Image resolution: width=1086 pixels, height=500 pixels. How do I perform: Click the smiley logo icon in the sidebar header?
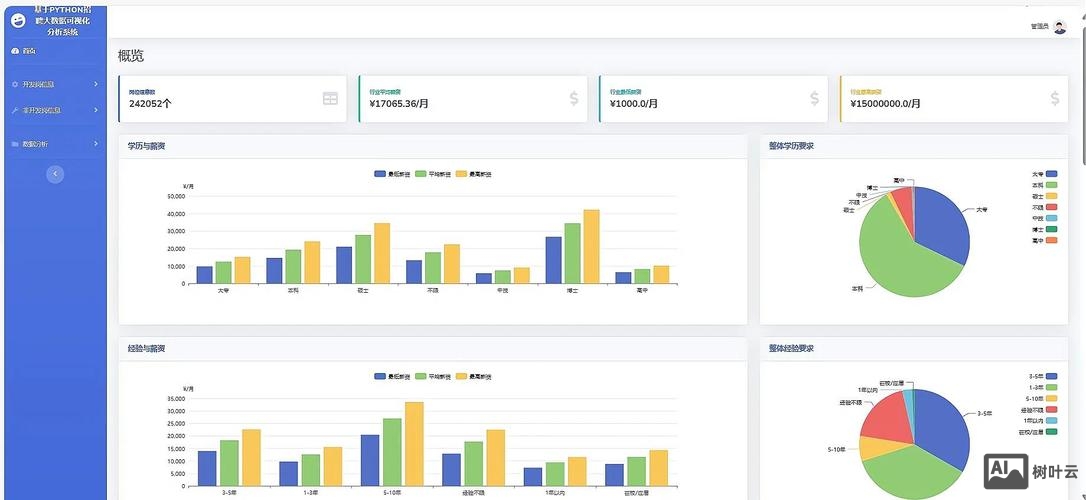coord(18,20)
